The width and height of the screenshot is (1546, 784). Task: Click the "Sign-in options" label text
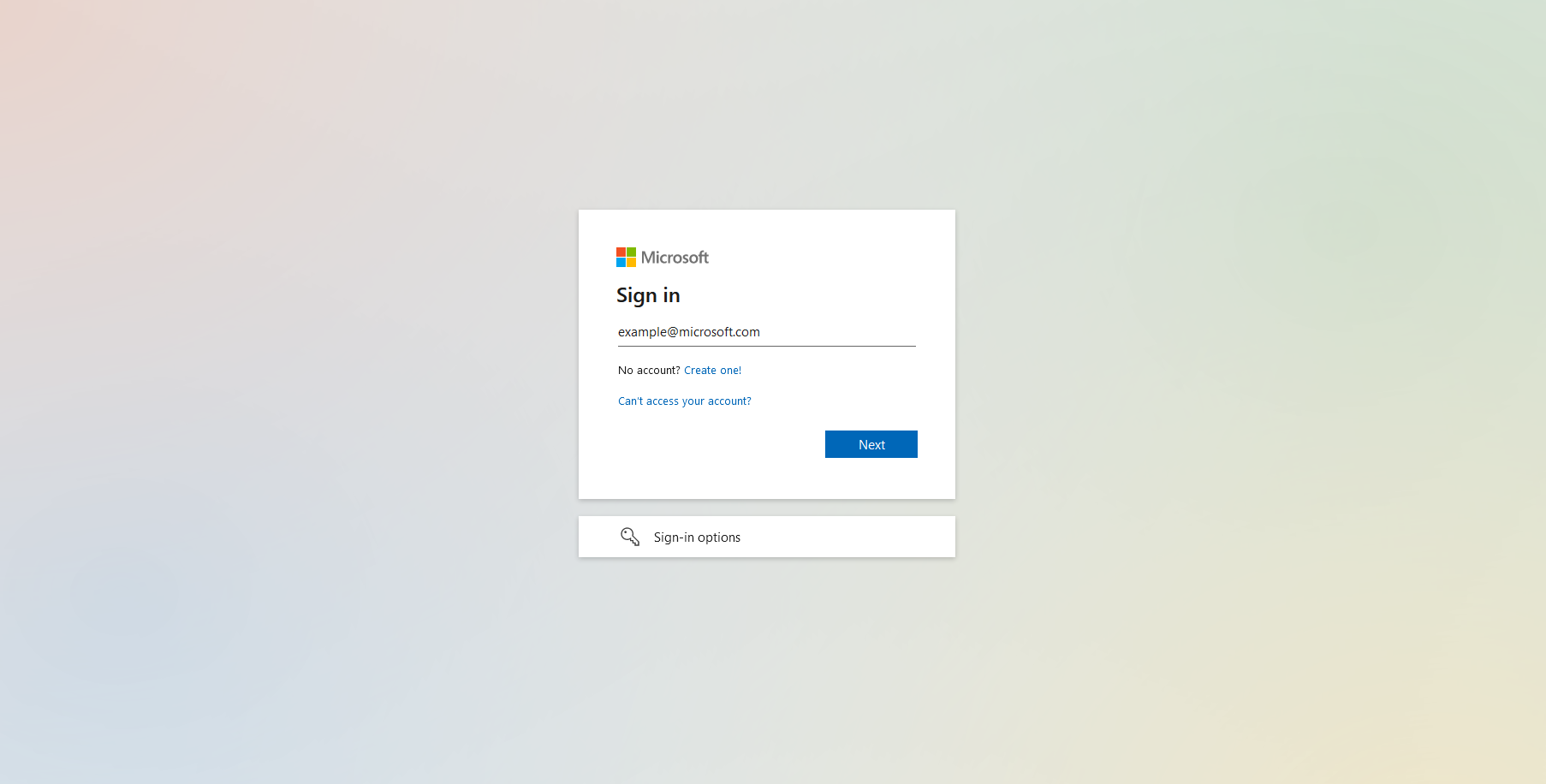[697, 538]
